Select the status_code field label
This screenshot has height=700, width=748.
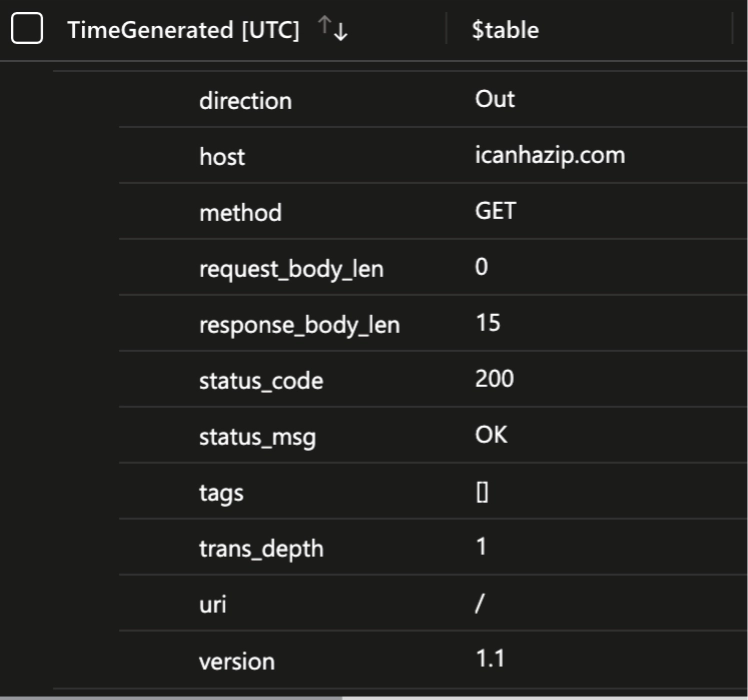[261, 381]
